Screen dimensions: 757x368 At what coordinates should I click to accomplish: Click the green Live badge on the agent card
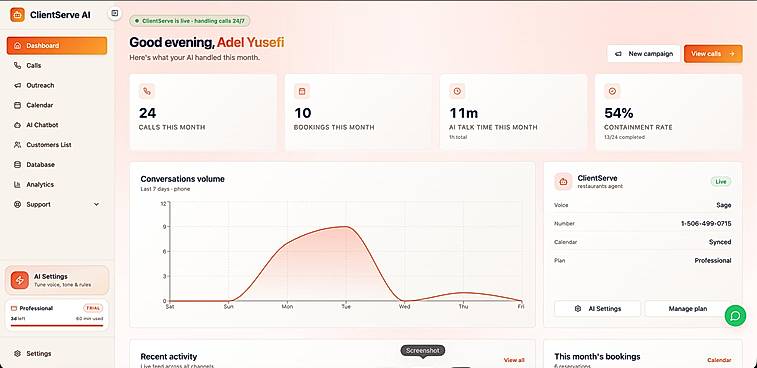click(x=721, y=182)
